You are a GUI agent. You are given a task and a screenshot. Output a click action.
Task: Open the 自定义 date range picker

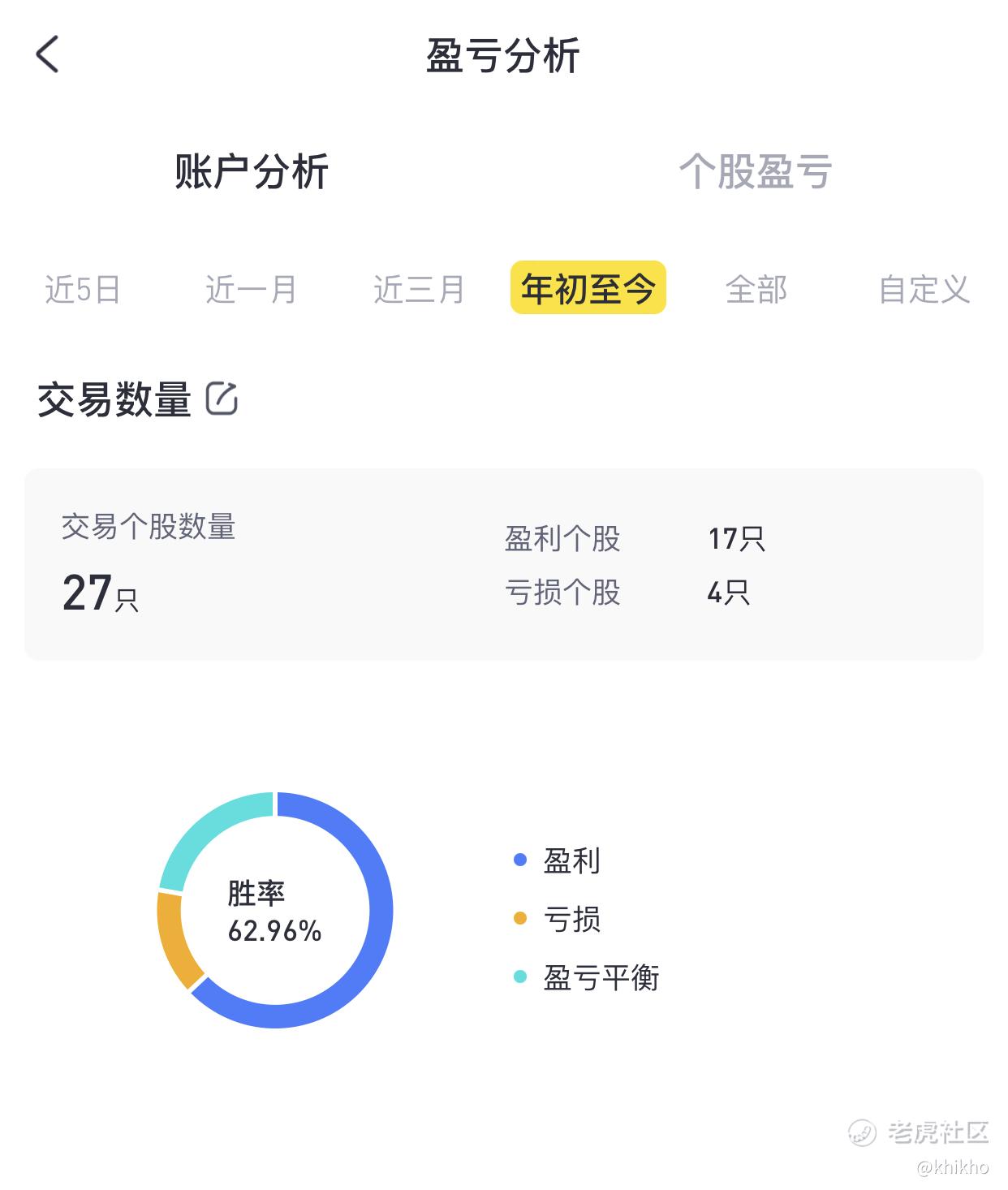[924, 289]
